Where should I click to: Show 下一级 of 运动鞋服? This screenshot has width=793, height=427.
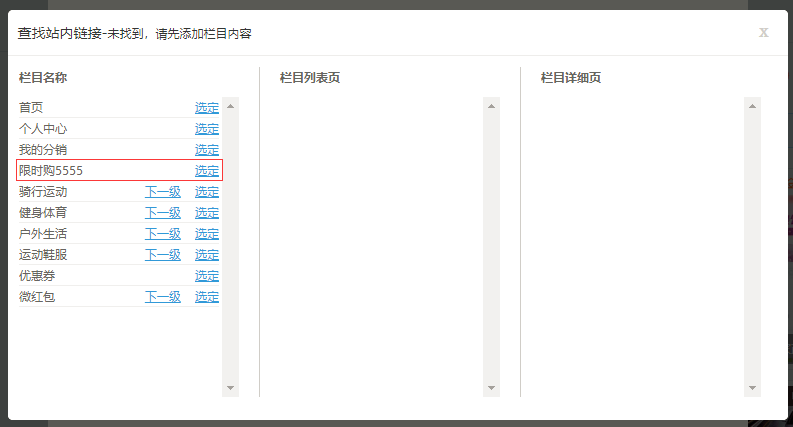pyautogui.click(x=163, y=255)
